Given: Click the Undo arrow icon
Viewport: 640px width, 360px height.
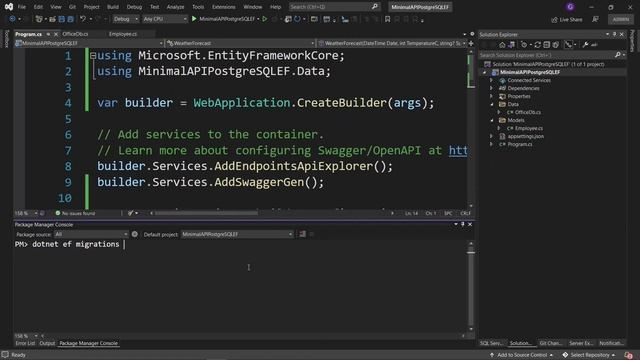Looking at the screenshot, I should click(83, 19).
